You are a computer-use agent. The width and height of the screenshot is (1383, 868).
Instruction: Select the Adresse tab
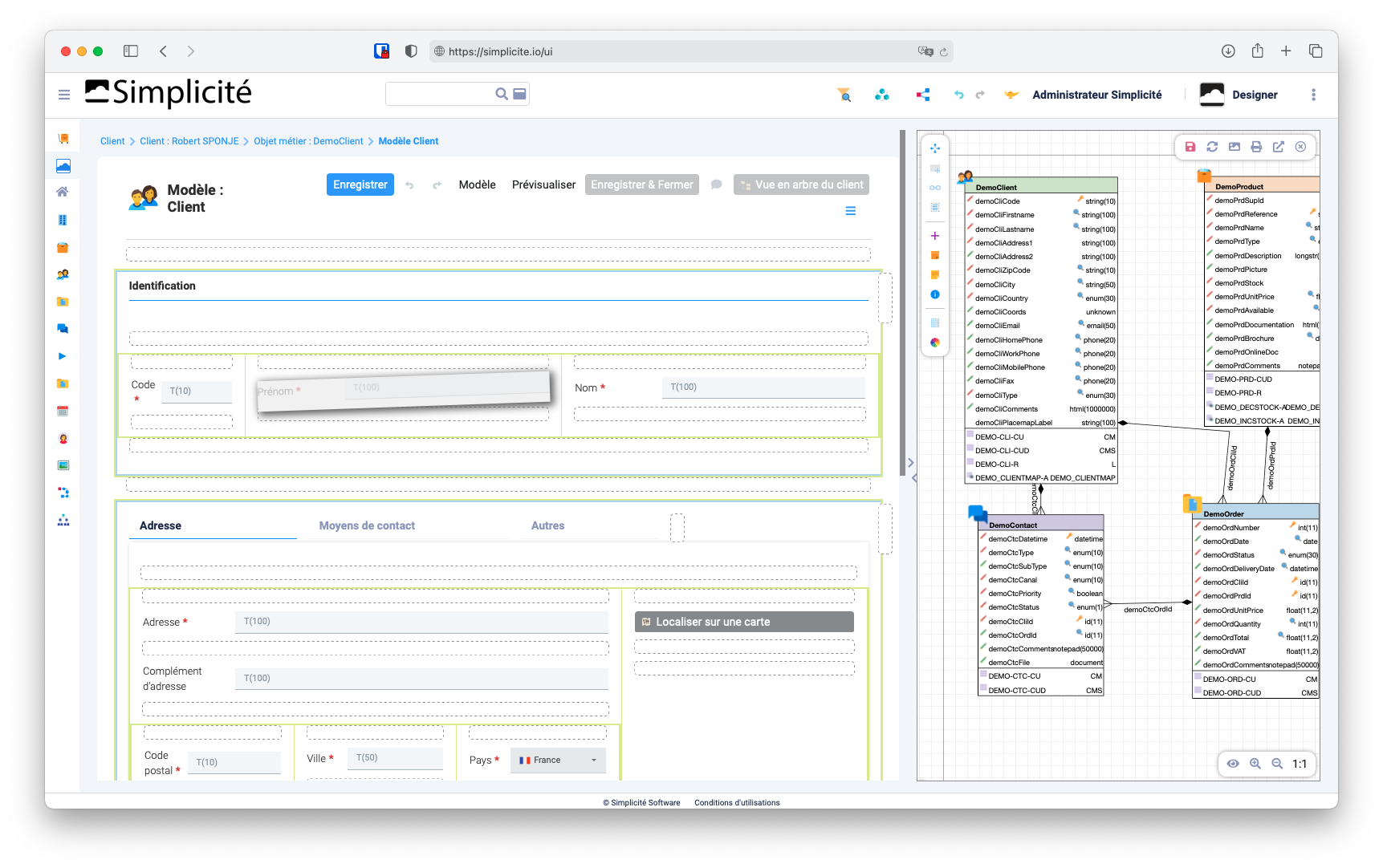[x=161, y=526]
